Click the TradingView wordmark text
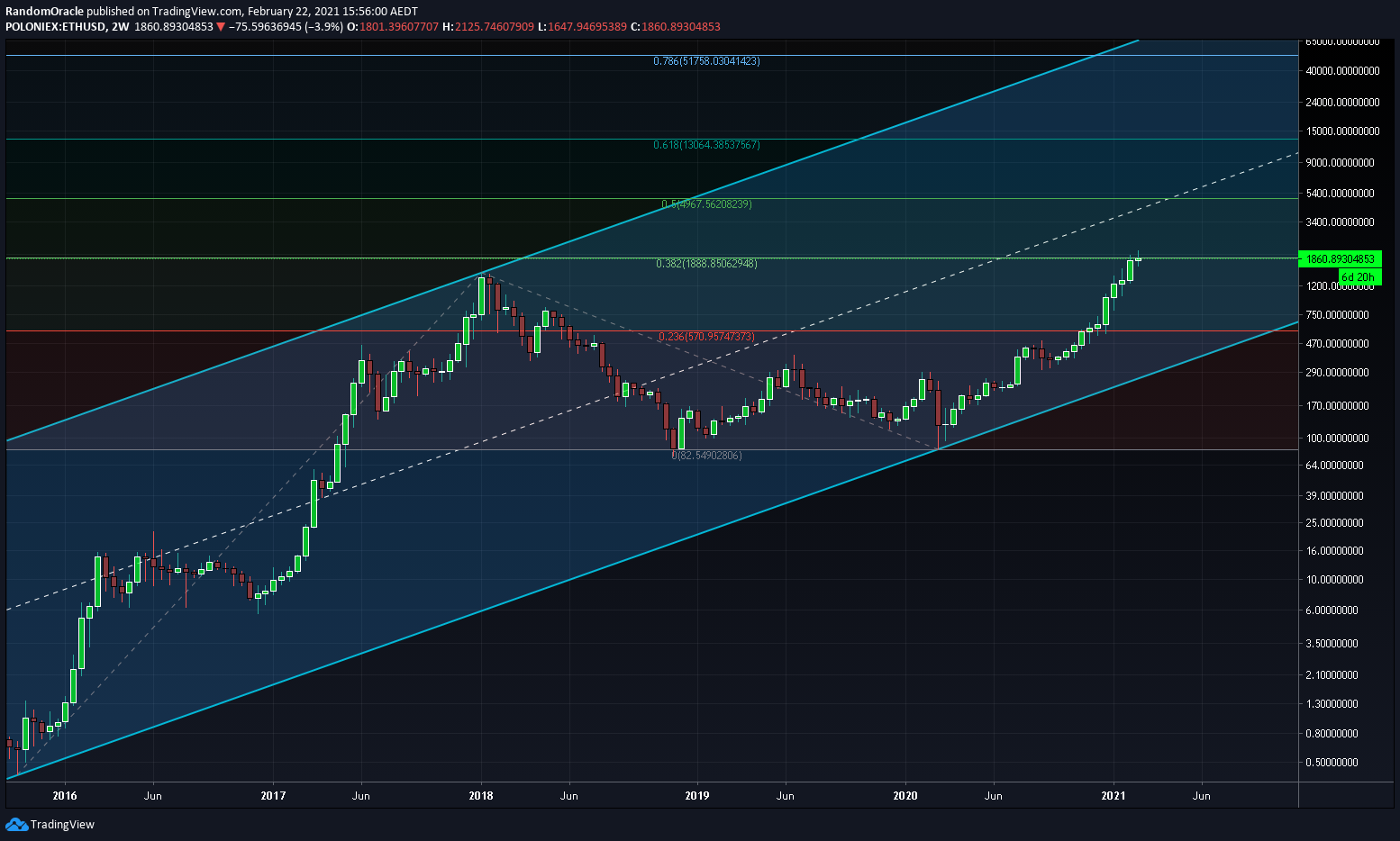The image size is (1400, 841). point(62,825)
